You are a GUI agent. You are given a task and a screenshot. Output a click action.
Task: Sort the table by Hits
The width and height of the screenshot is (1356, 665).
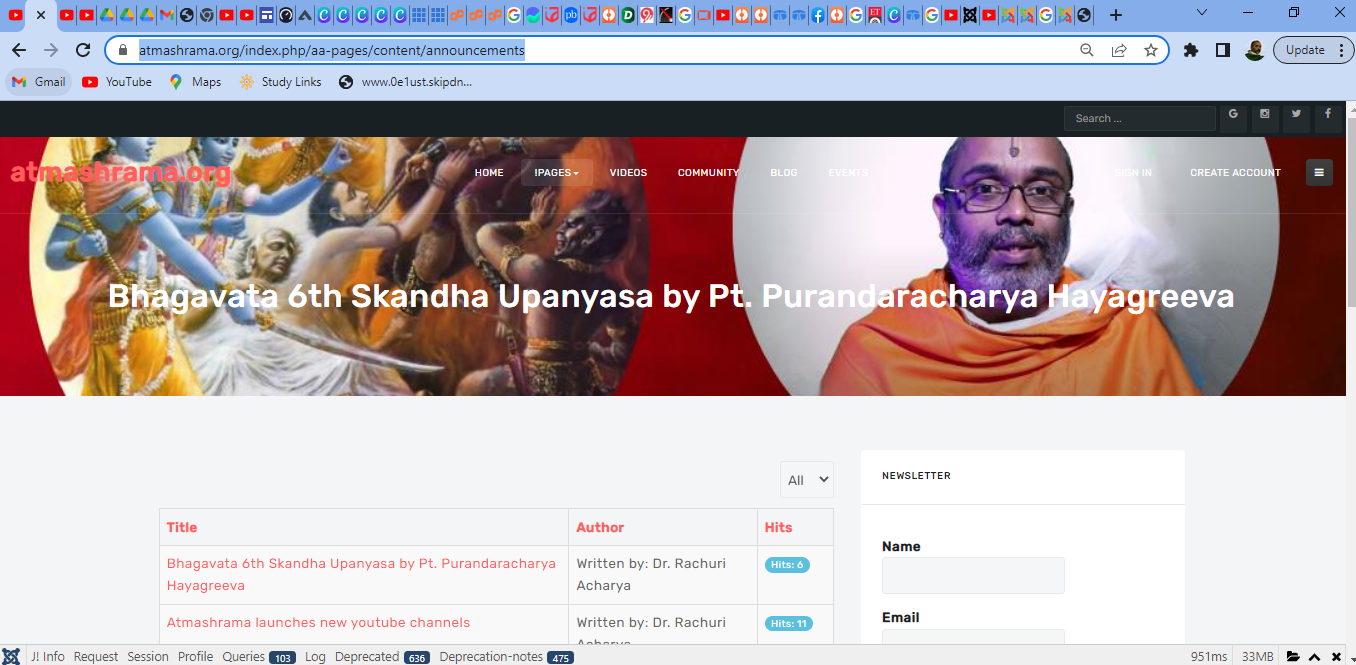[x=778, y=527]
